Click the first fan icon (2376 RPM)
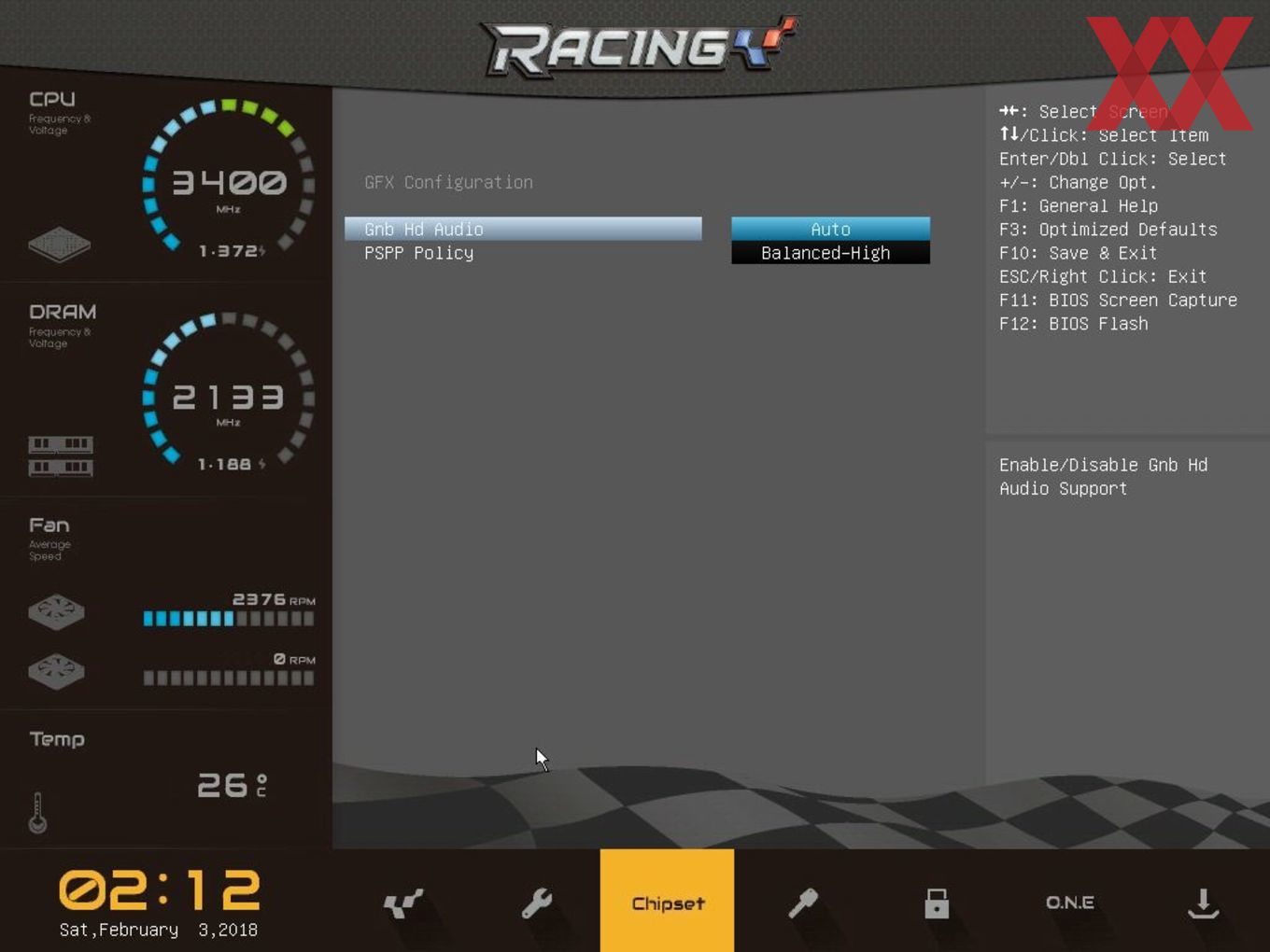The image size is (1270, 952). tap(56, 612)
